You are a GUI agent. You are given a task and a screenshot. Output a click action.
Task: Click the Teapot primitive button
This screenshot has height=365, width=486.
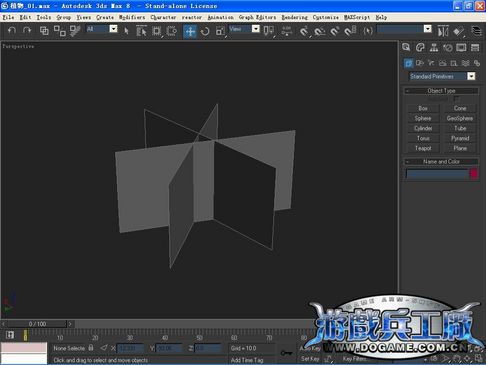pyautogui.click(x=423, y=148)
